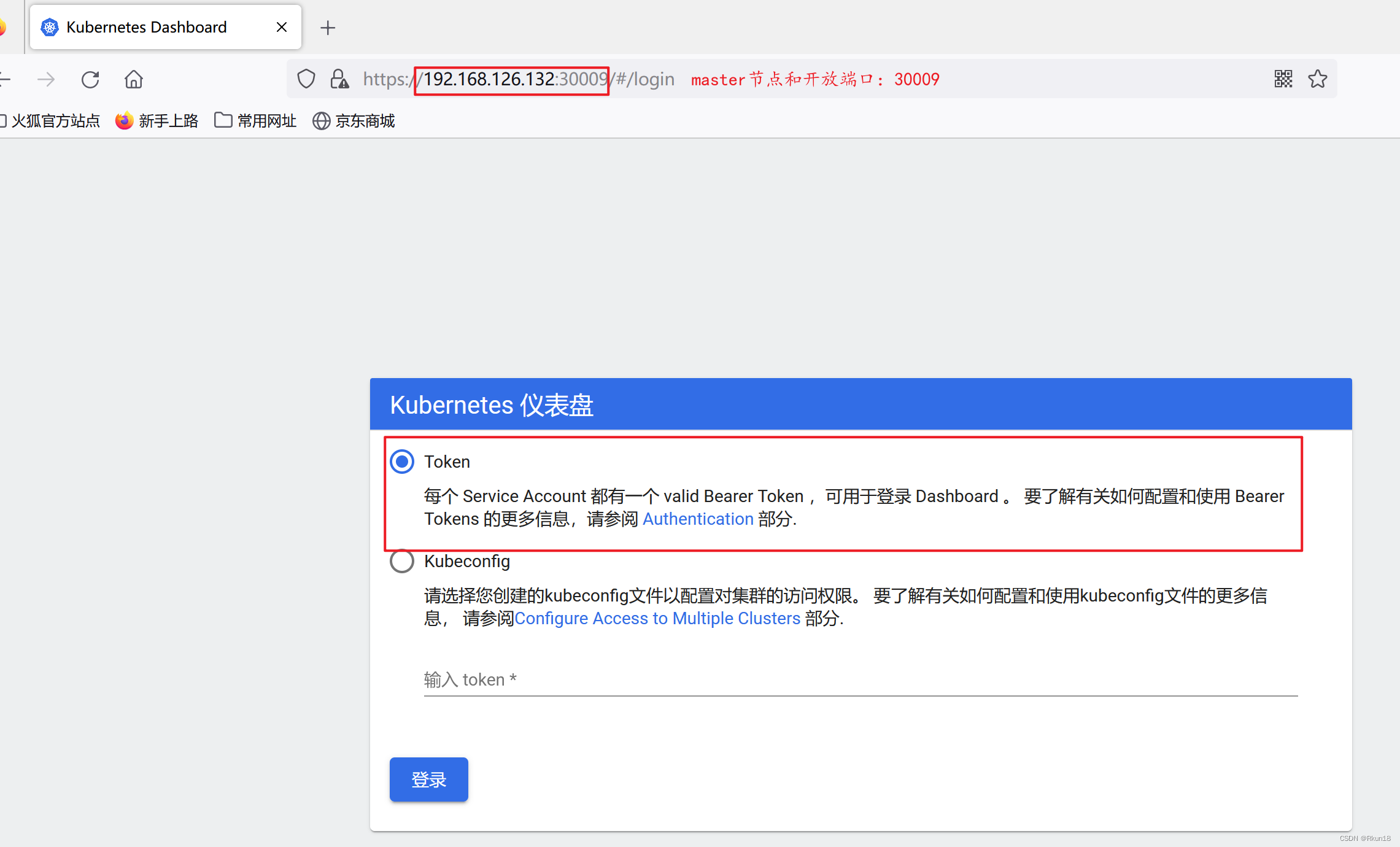This screenshot has width=1400, height=847.
Task: Click the folder icon beside 常用网址
Action: pyautogui.click(x=223, y=120)
